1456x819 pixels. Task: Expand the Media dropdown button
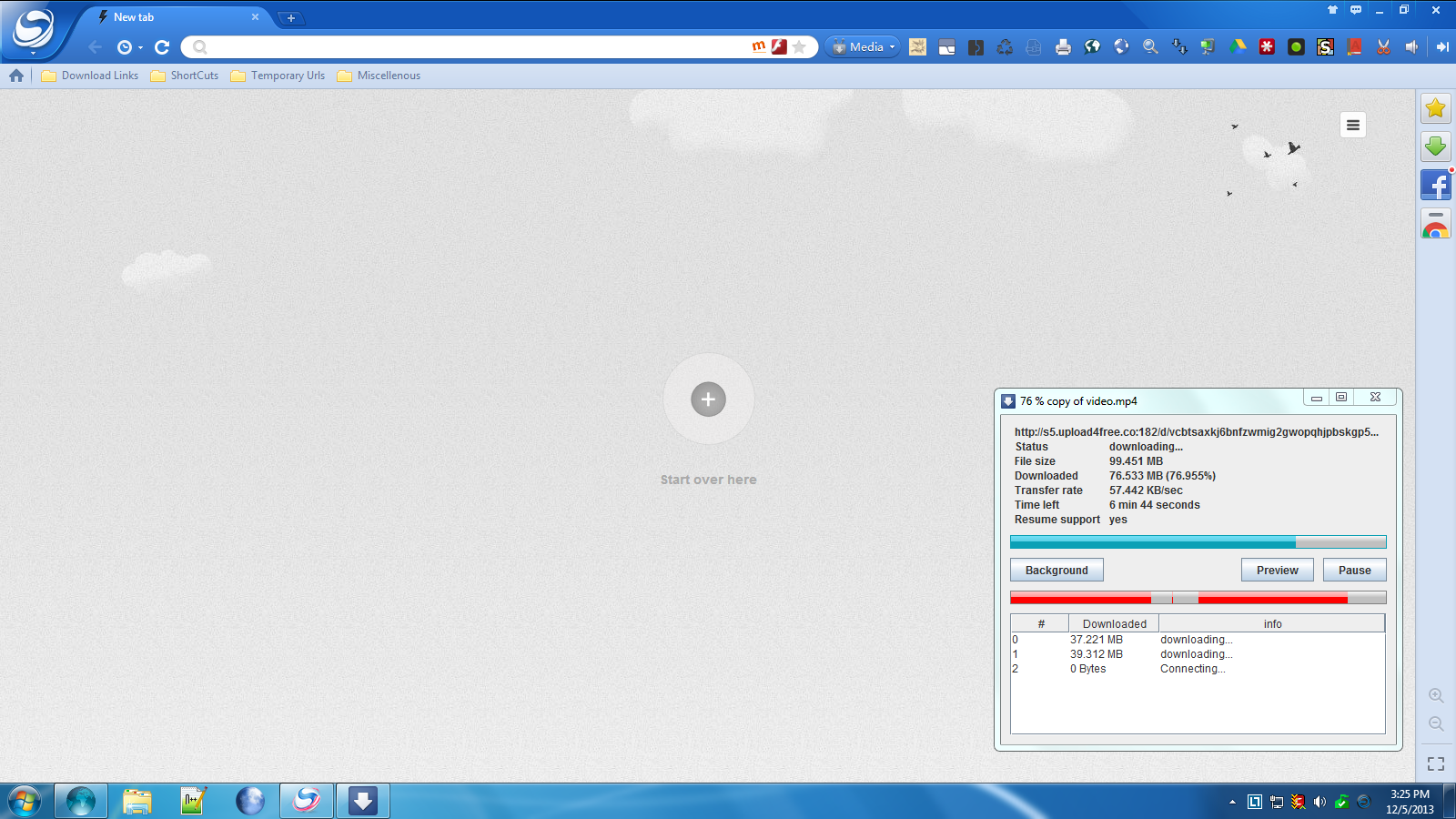click(863, 47)
